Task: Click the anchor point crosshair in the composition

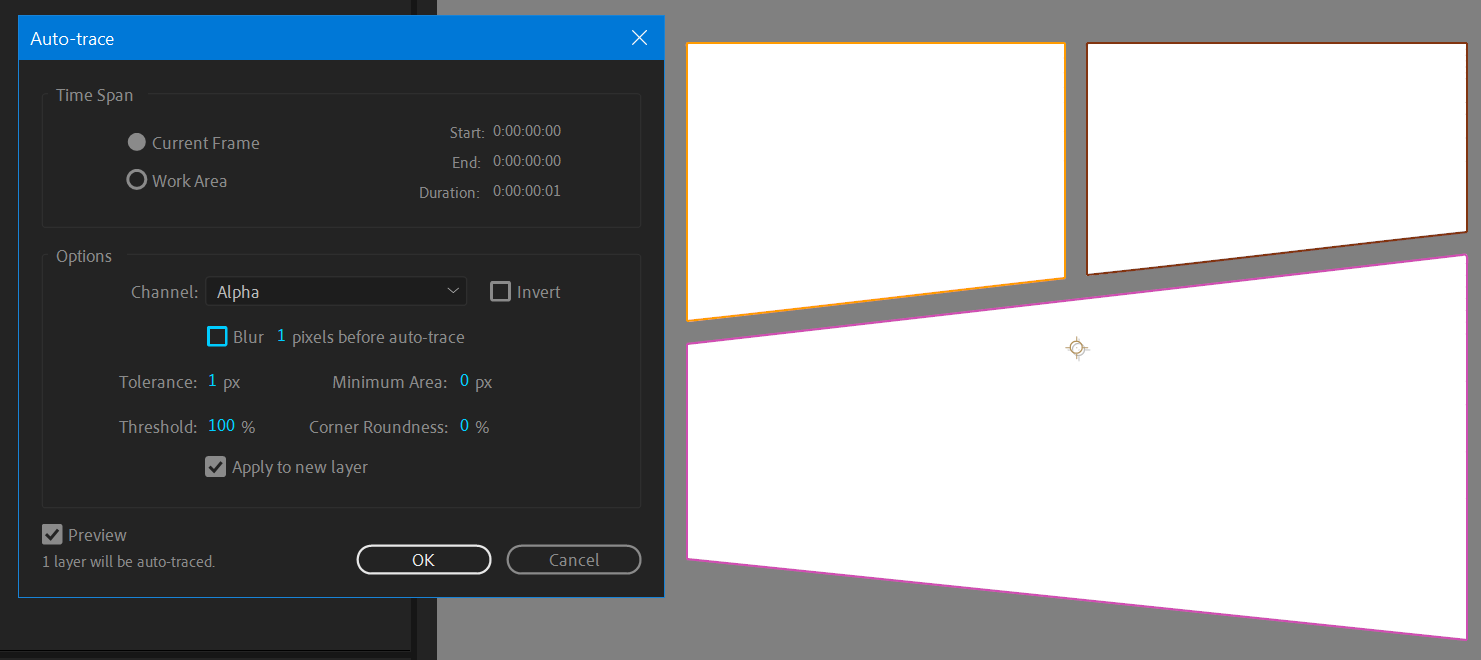Action: click(x=1076, y=348)
